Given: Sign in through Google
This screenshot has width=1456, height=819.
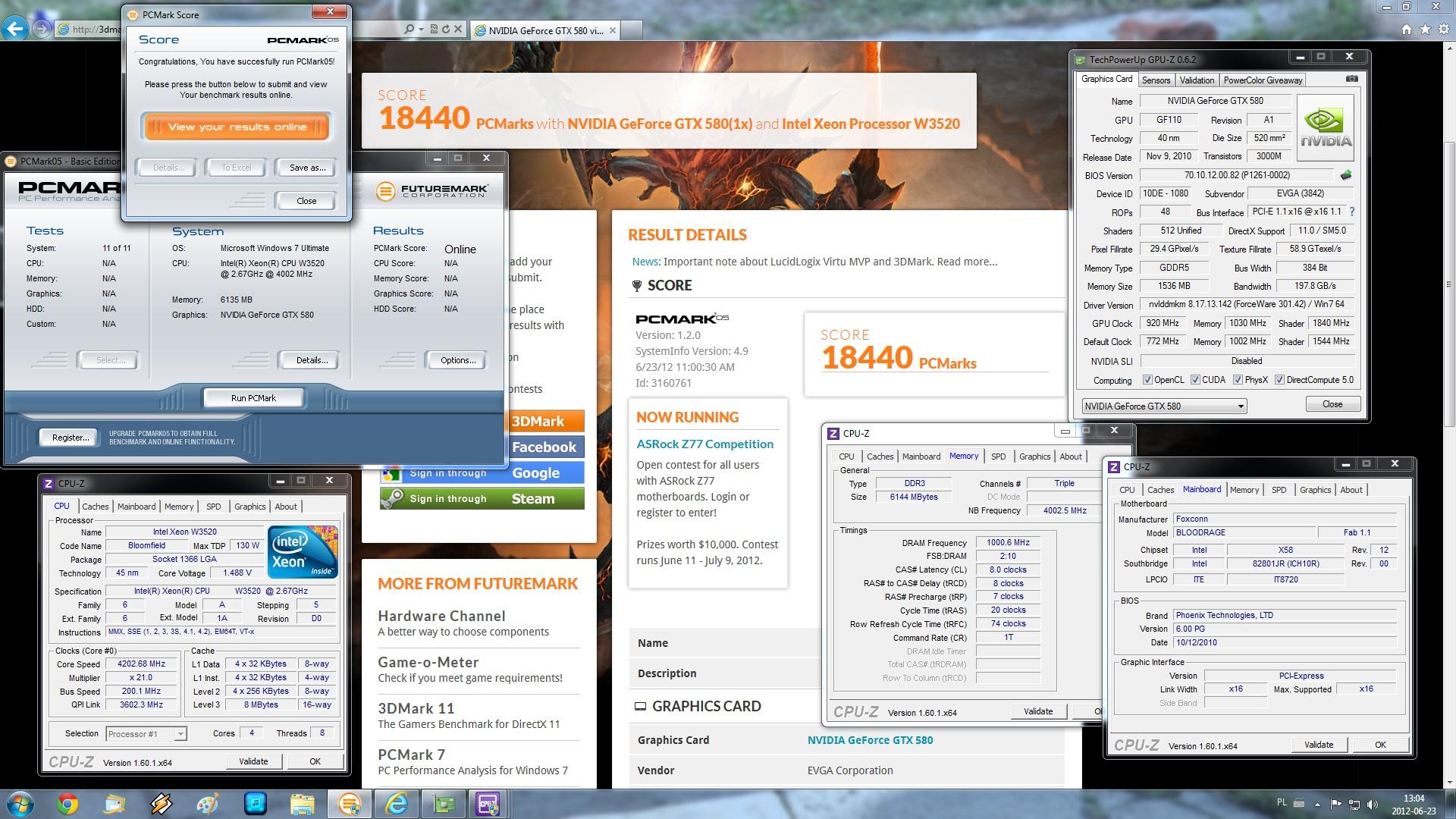Looking at the screenshot, I should 482,473.
